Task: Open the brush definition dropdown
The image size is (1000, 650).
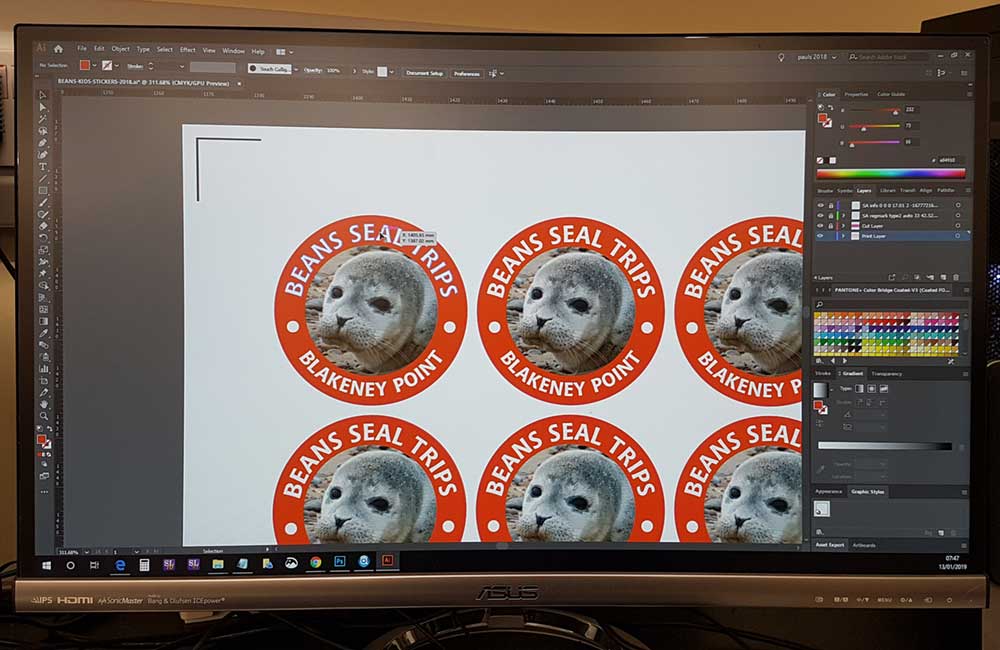Action: (x=296, y=69)
